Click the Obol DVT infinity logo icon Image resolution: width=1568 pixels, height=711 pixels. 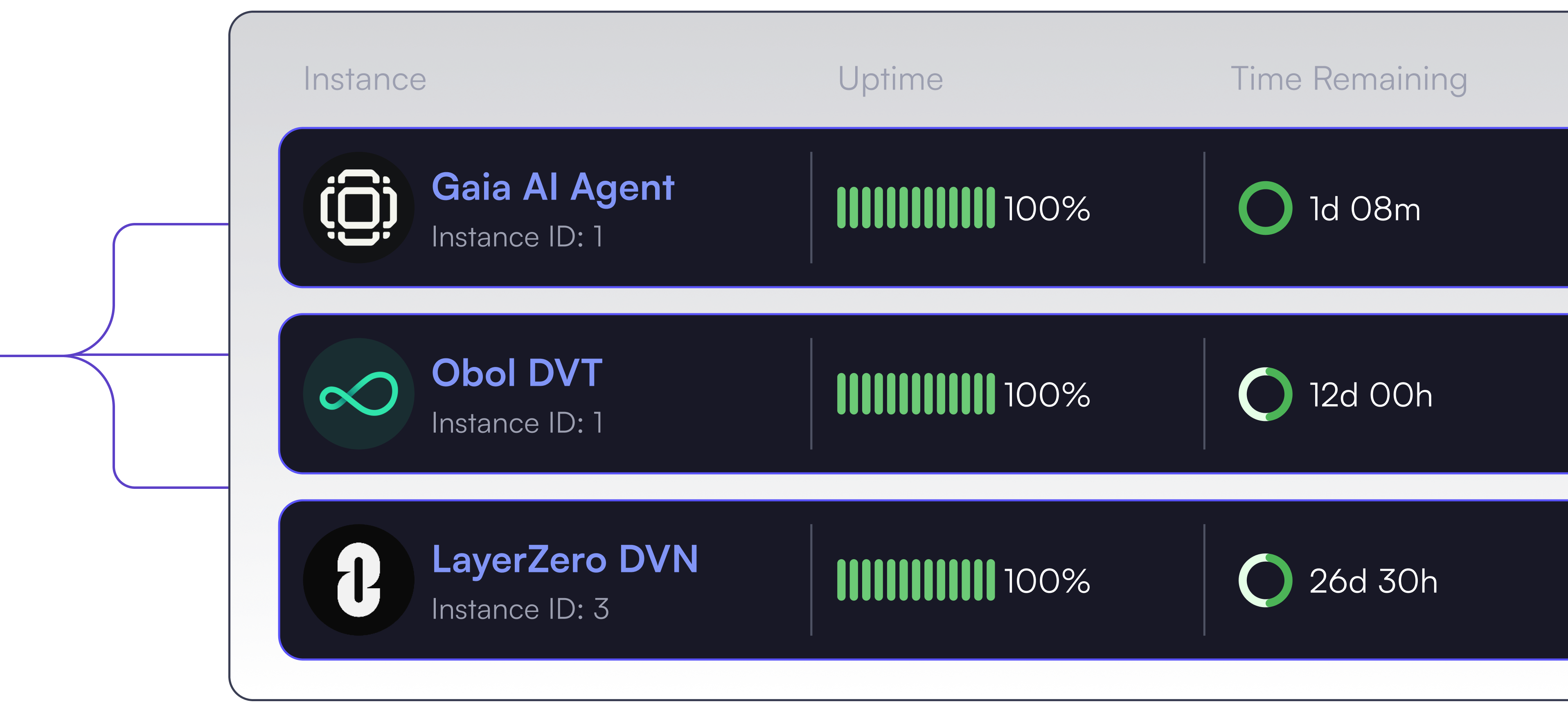coord(358,394)
